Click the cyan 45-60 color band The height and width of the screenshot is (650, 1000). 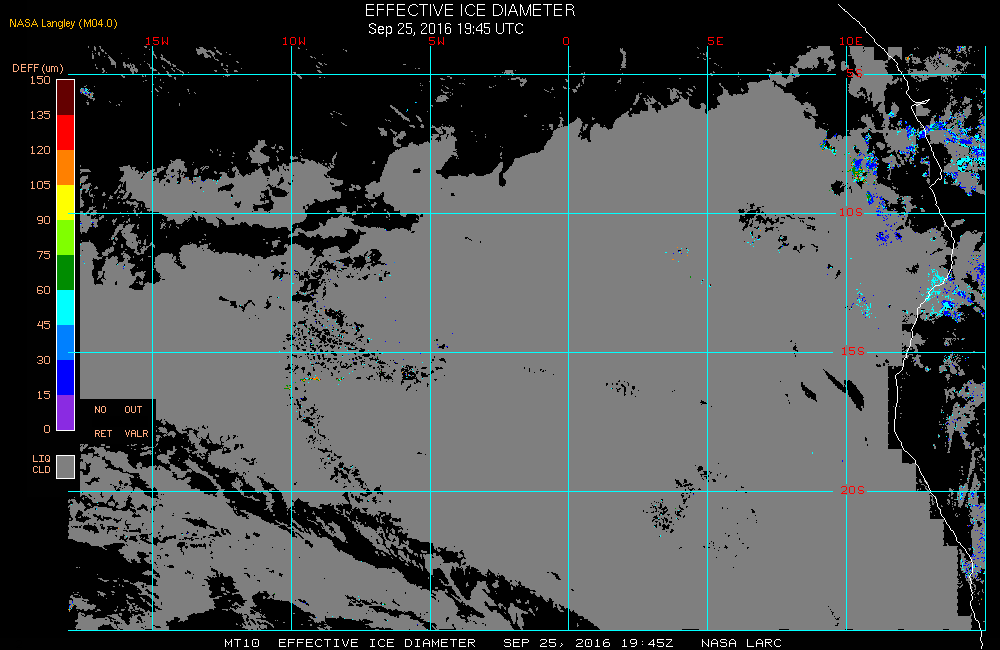66,307
